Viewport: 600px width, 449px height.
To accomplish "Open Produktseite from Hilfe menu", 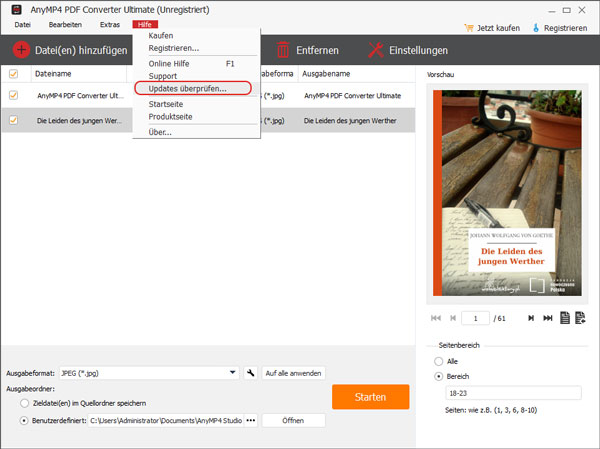I will pyautogui.click(x=170, y=117).
